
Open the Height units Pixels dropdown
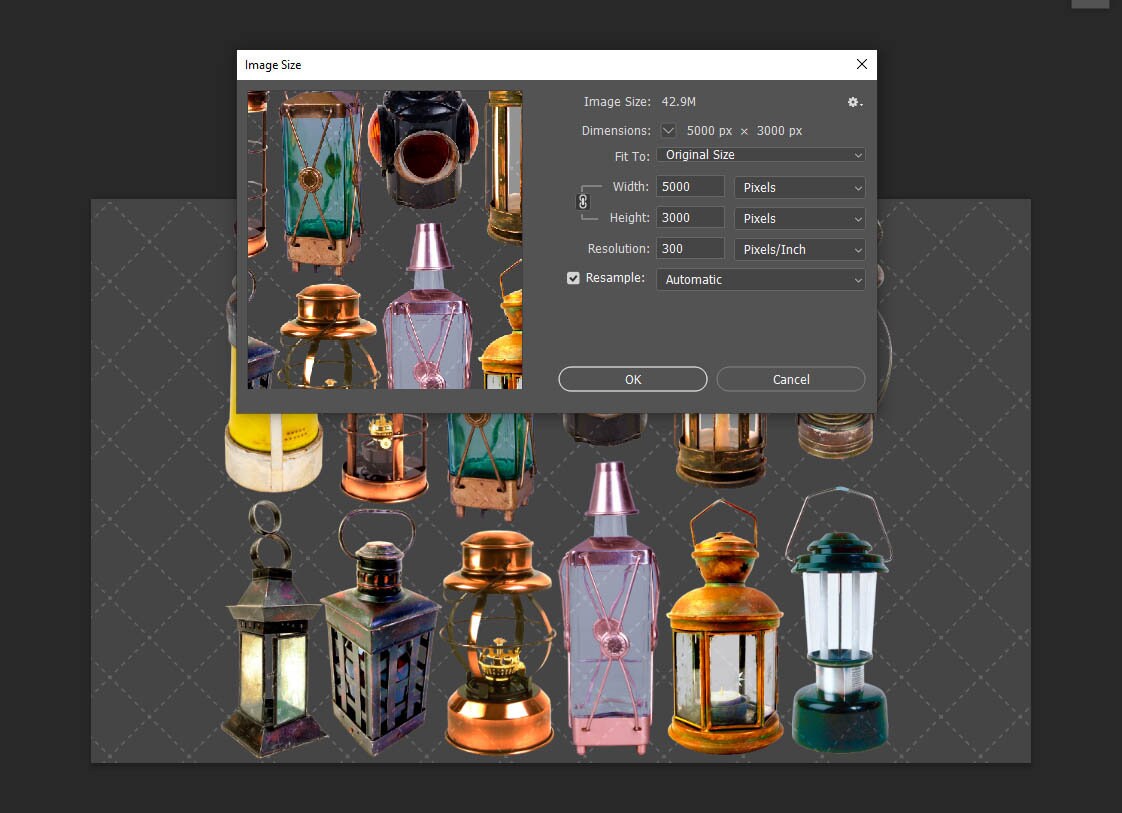click(x=799, y=217)
